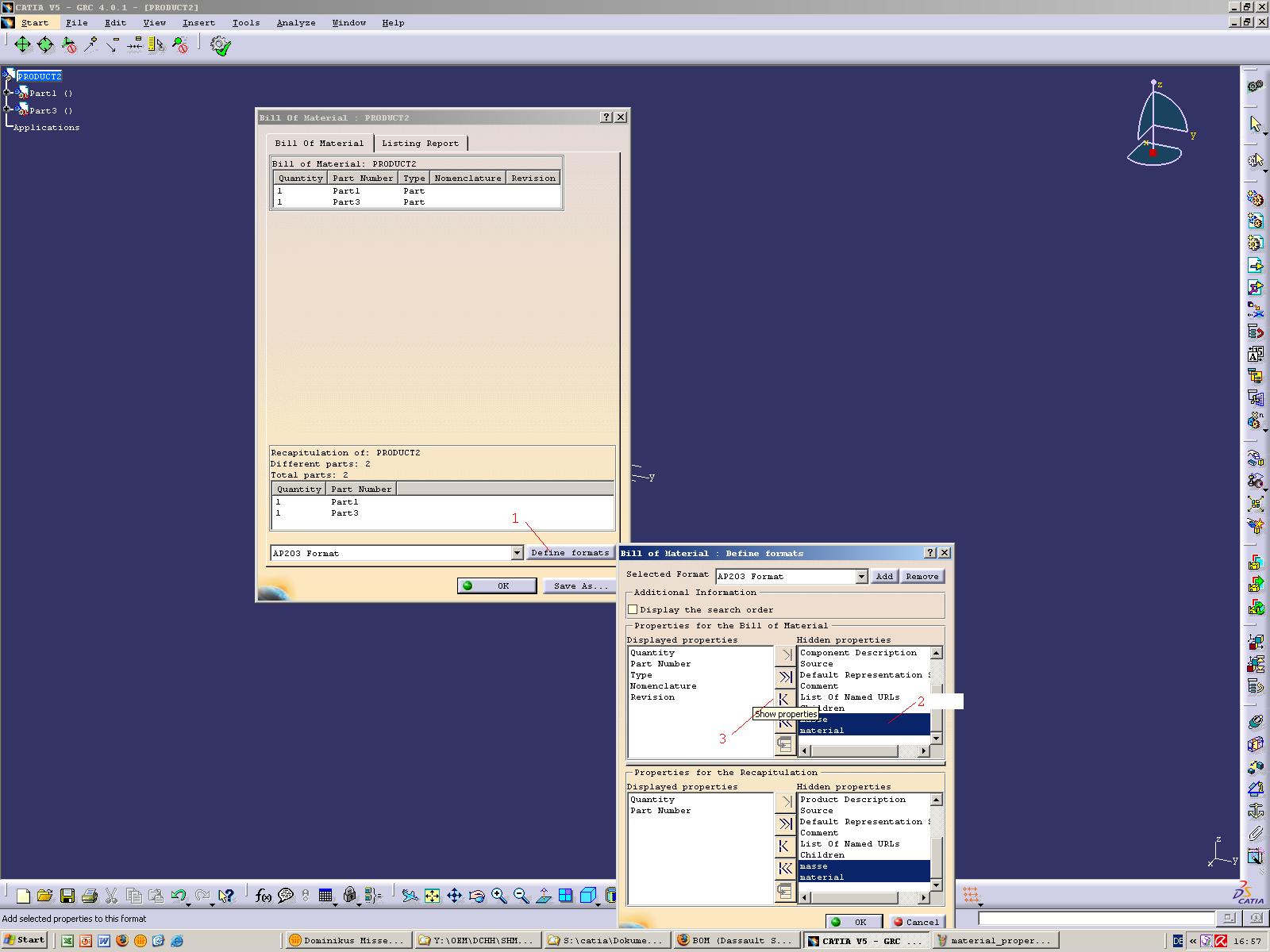1270x952 pixels.
Task: Click the isometric view cube icon
Action: pyautogui.click(x=587, y=896)
